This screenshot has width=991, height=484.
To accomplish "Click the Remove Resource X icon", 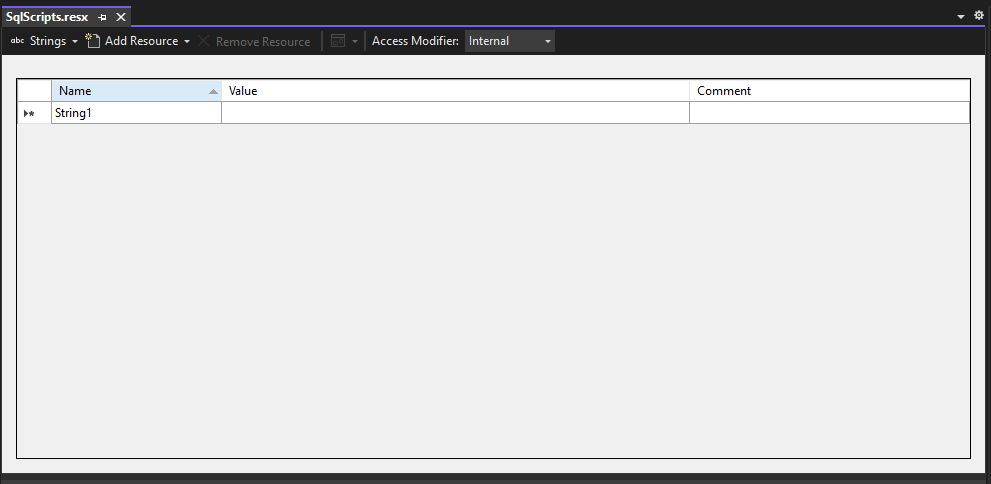I will pyautogui.click(x=204, y=41).
